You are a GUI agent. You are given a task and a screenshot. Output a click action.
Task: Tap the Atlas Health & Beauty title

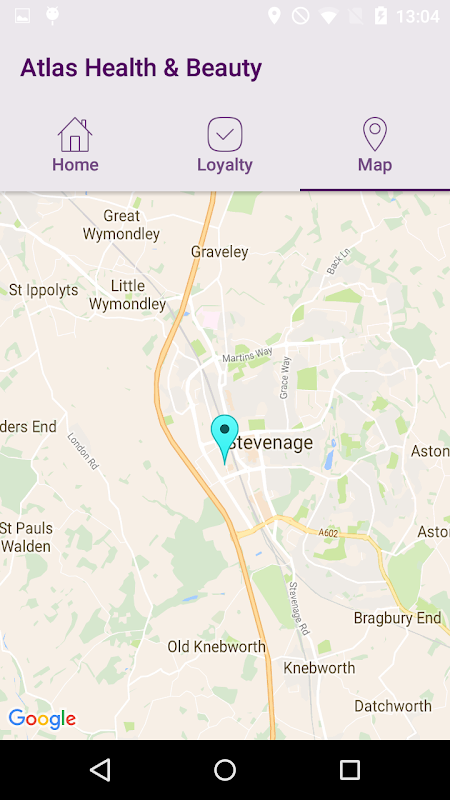pos(141,68)
